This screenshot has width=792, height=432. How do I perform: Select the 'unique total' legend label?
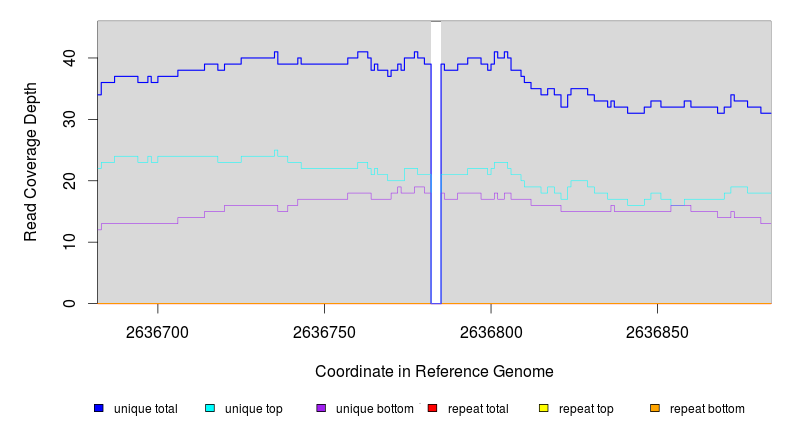pyautogui.click(x=146, y=409)
